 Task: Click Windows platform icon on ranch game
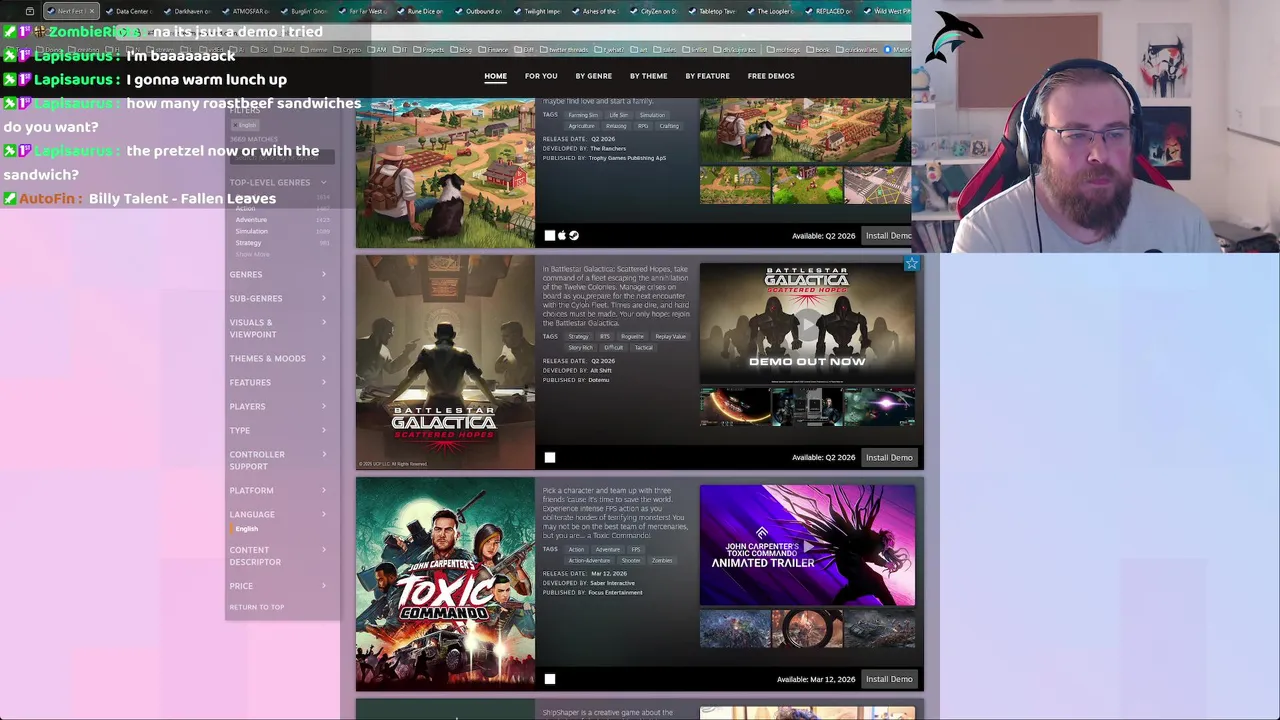tap(549, 236)
